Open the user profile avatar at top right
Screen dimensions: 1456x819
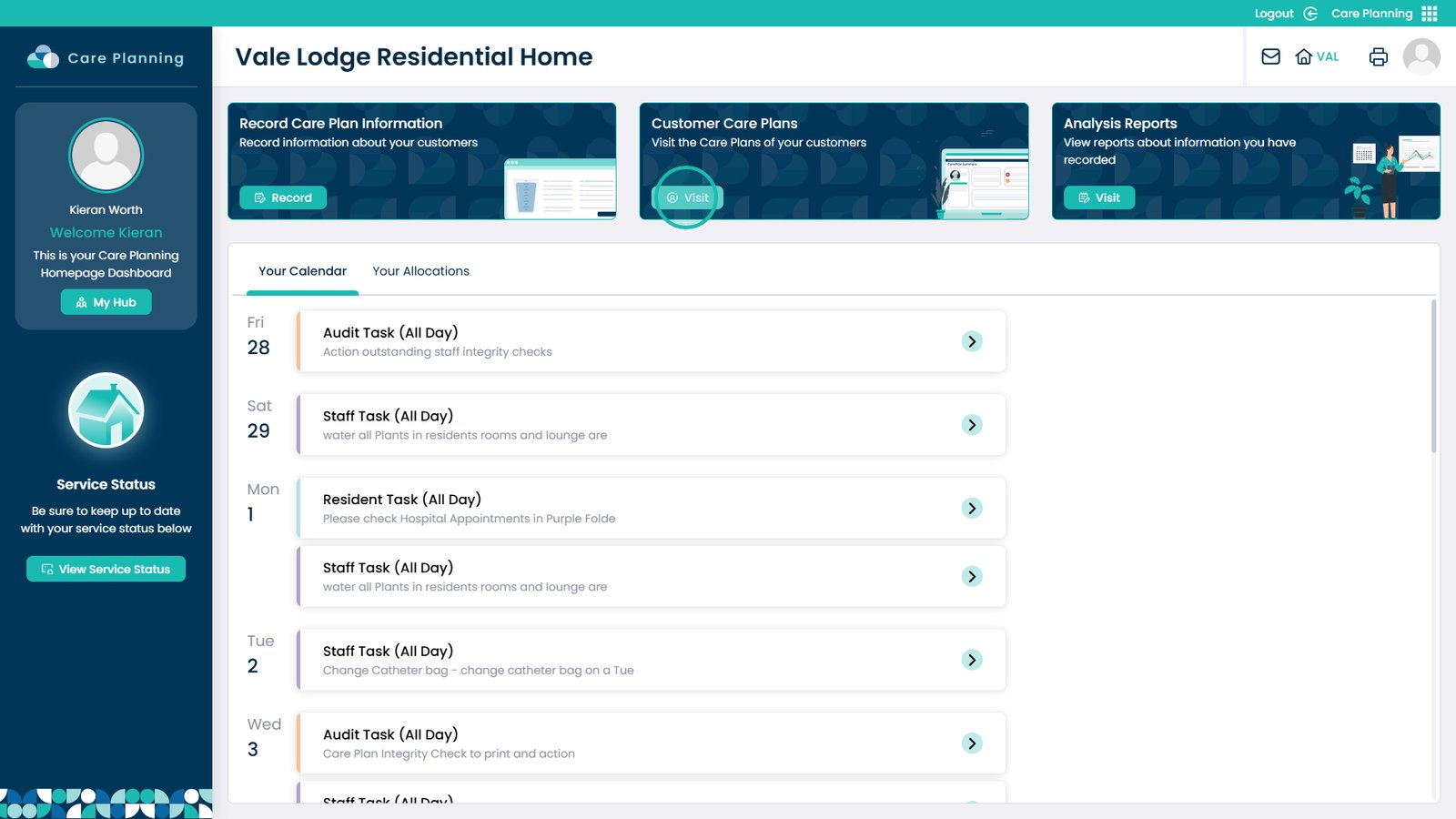1421,56
